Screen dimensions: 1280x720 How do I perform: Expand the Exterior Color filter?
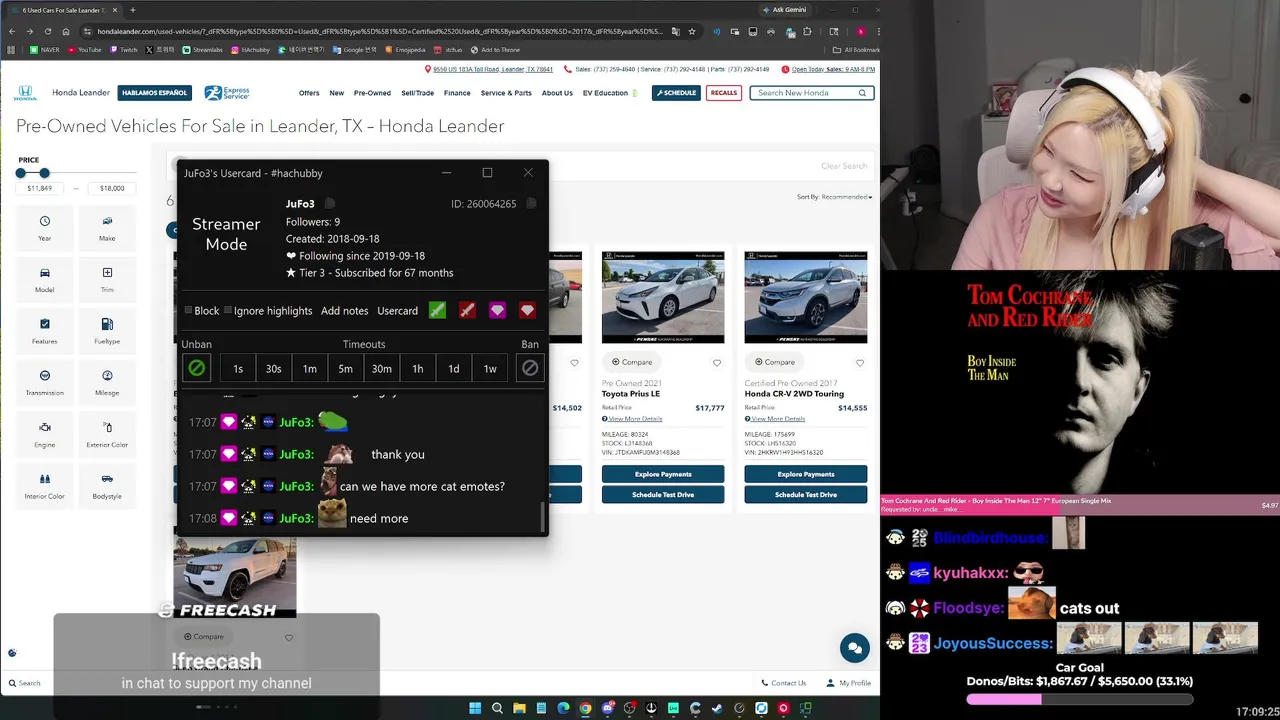(107, 435)
